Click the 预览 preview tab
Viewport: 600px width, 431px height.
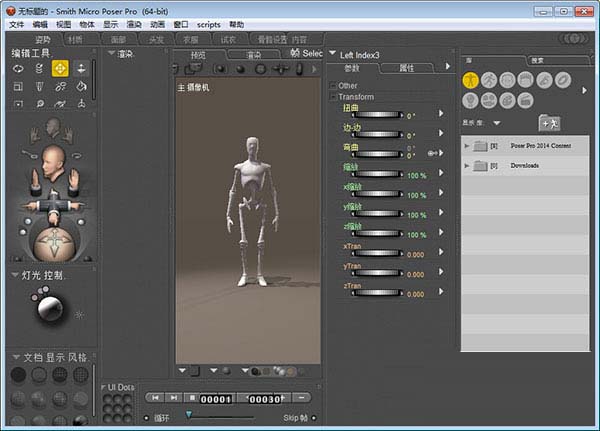197,55
